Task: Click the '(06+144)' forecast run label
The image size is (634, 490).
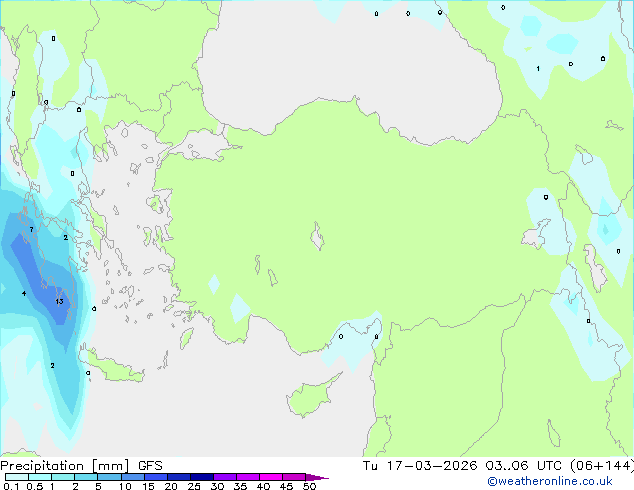Action: click(602, 466)
